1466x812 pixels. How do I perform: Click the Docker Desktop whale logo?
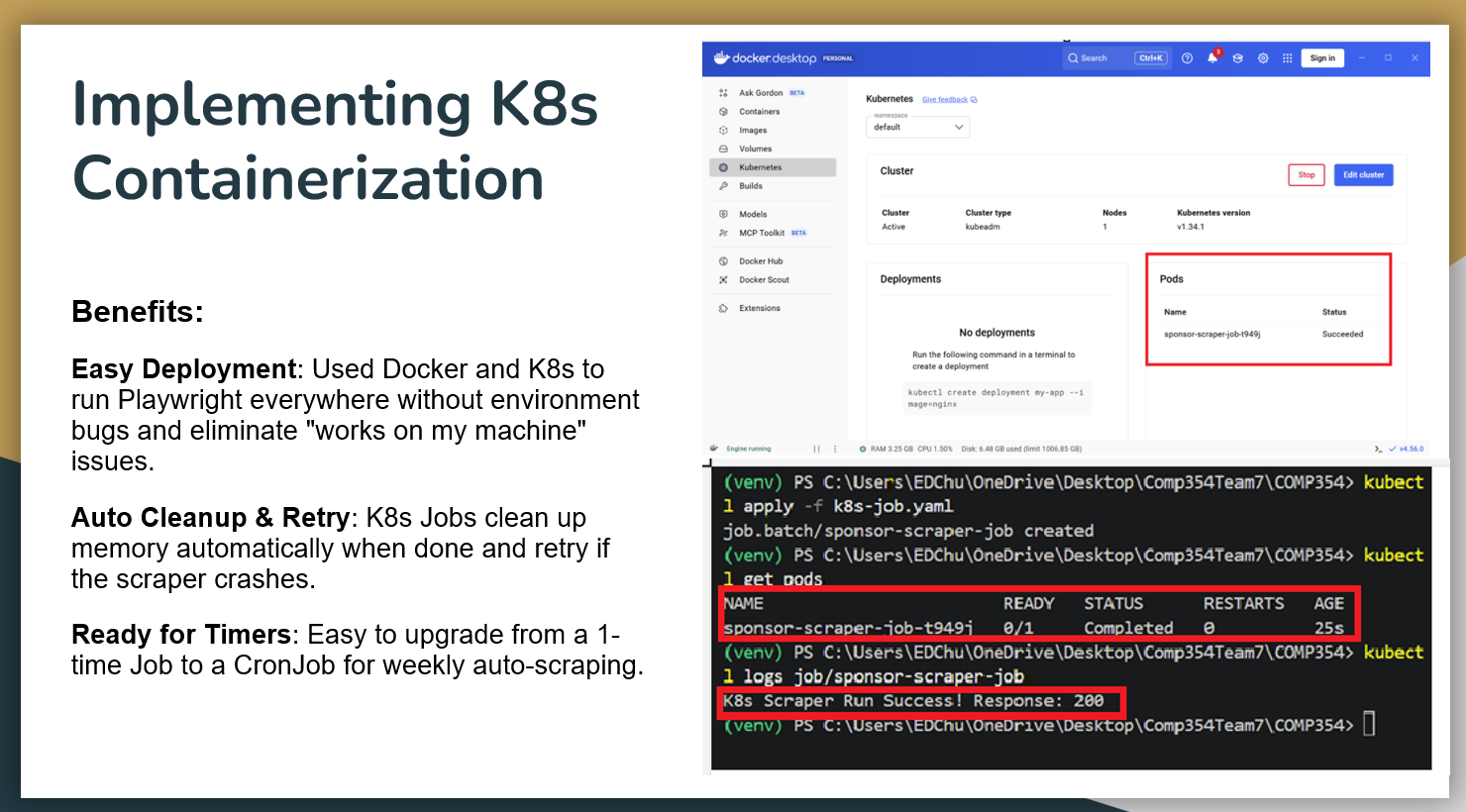coord(721,57)
